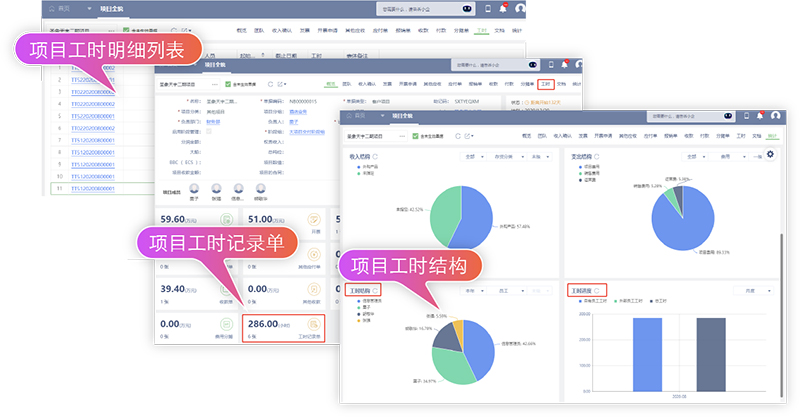
Task: Open the 负责部门 link in middle window form
Action: coord(213,122)
